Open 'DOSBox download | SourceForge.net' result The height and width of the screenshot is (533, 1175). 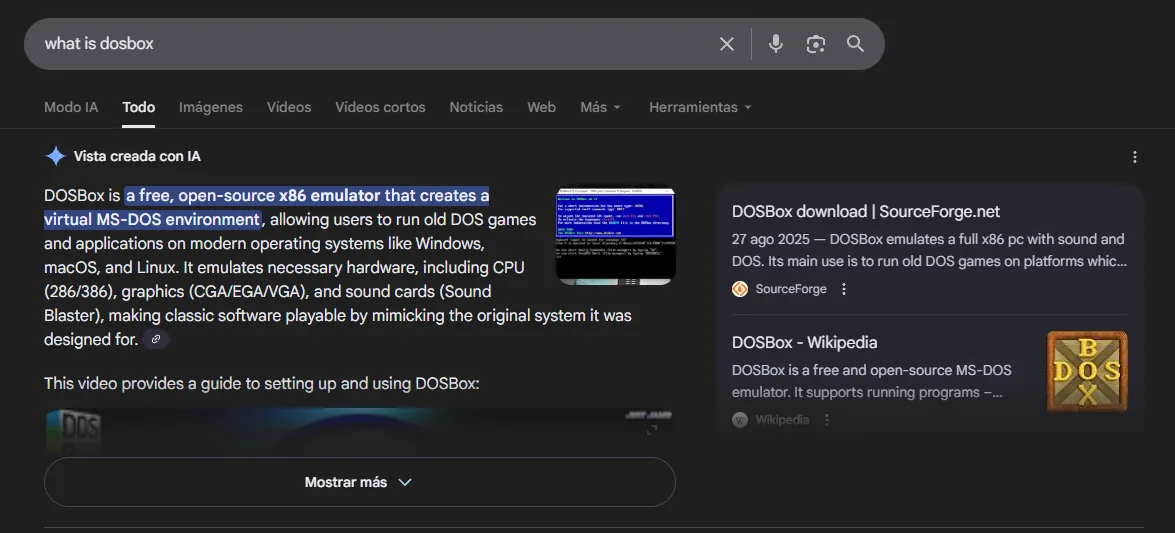(866, 211)
